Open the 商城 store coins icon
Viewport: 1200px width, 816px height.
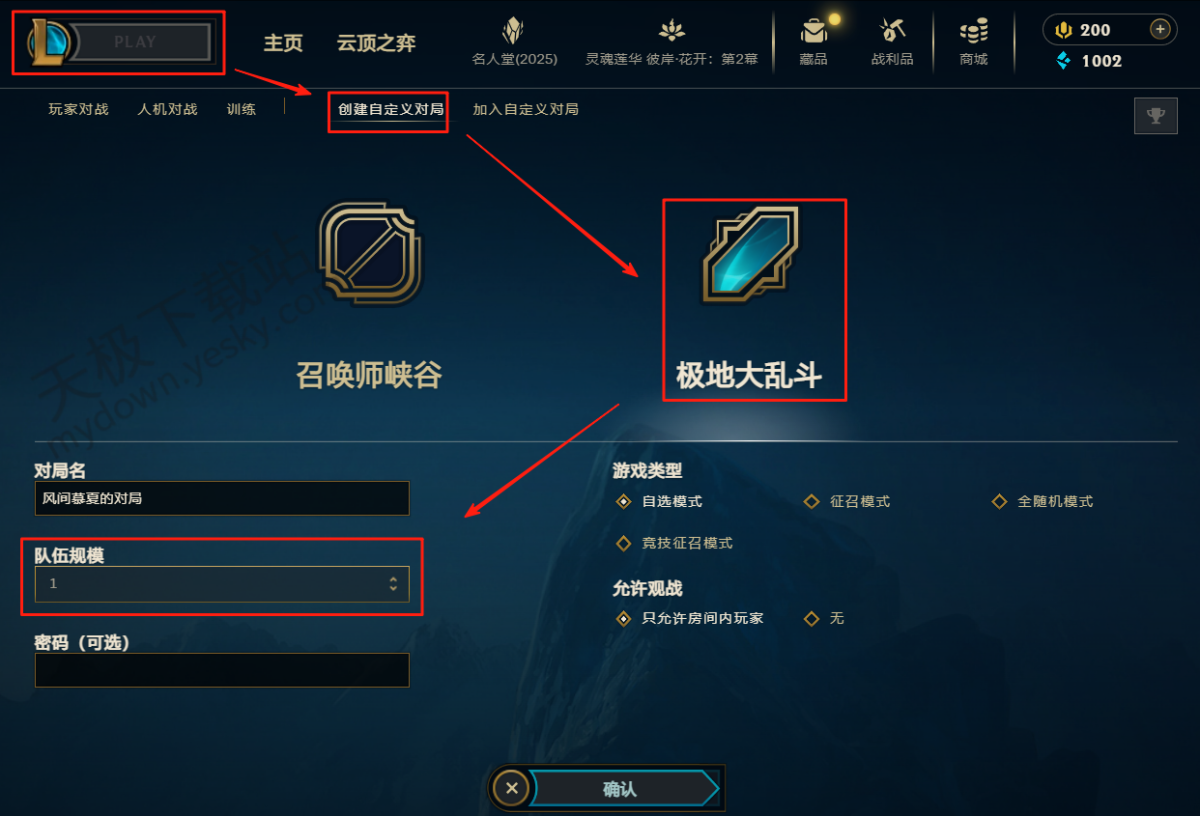coord(973,31)
